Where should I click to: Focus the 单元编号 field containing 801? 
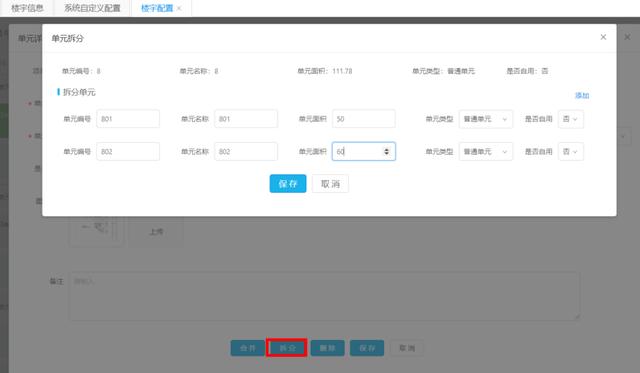pos(128,119)
